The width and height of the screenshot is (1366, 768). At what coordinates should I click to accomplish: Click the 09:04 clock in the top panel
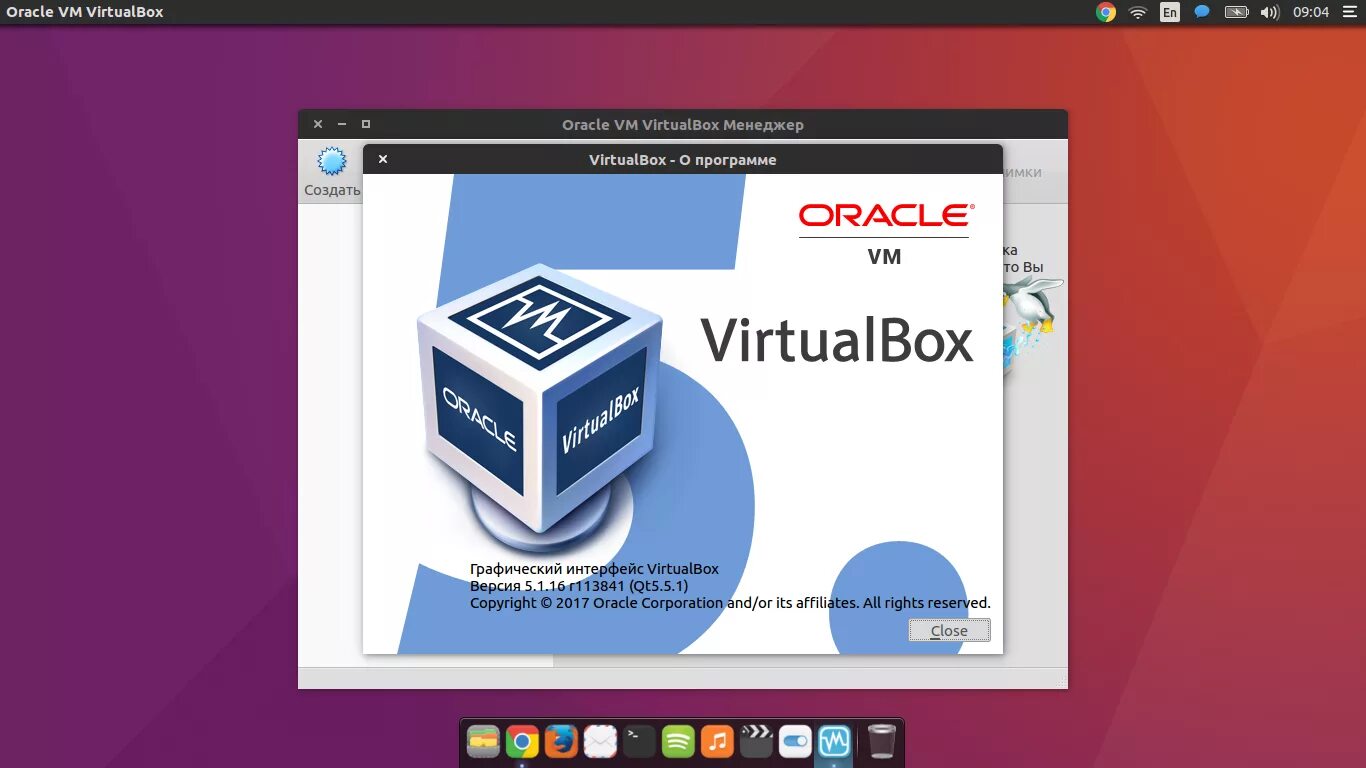(1311, 12)
